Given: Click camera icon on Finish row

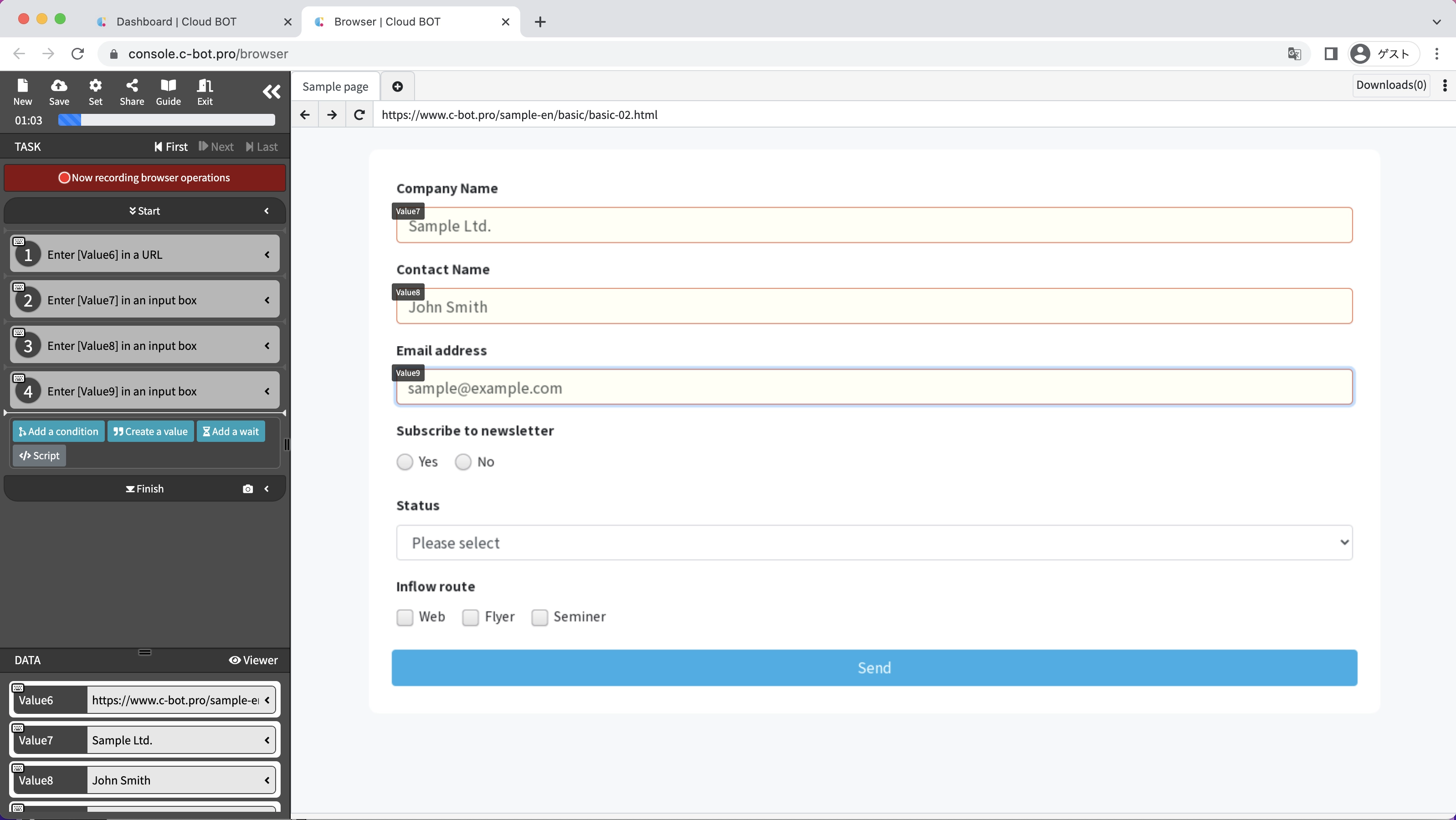Looking at the screenshot, I should (x=247, y=489).
